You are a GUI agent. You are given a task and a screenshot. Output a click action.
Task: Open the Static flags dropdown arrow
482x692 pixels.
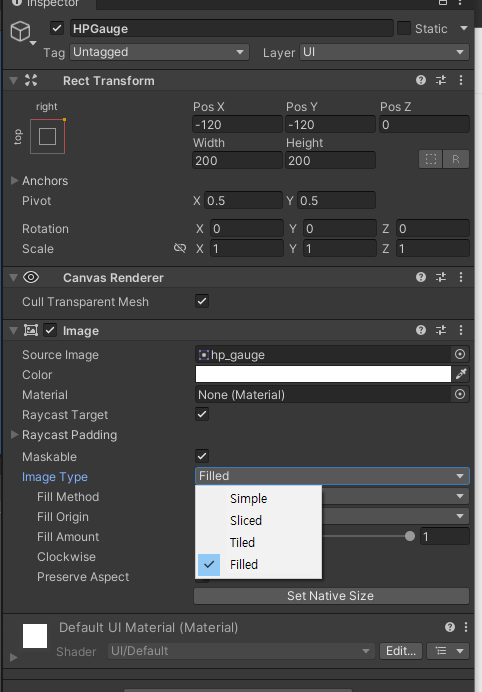[464, 28]
